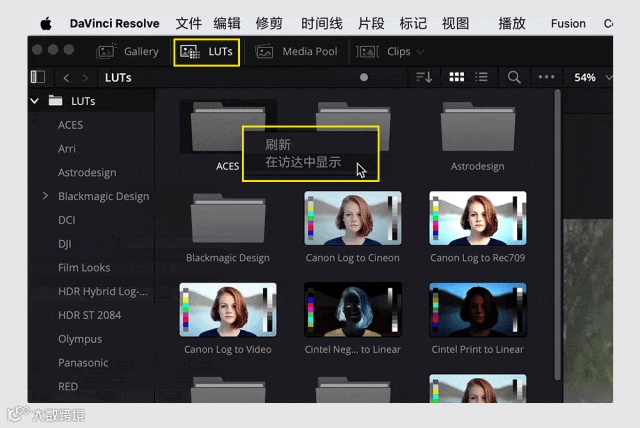Select Canon Log to Video LUT thumbnail
Screen dimensions: 640x428
click(x=228, y=310)
